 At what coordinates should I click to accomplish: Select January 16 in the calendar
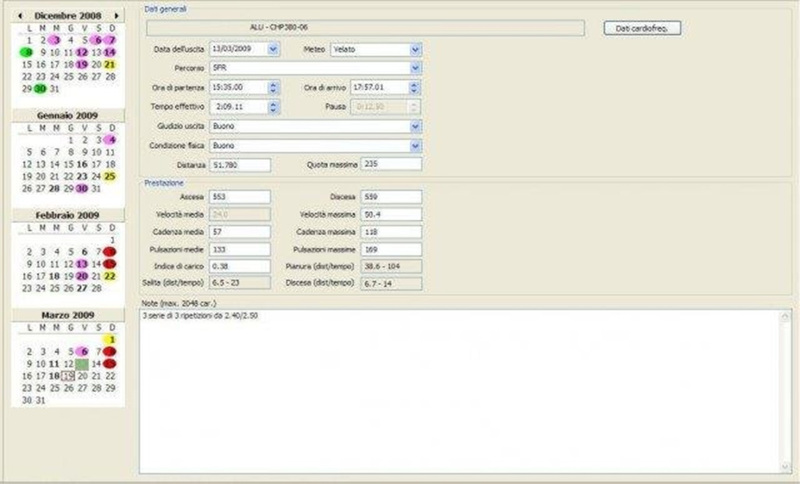pyautogui.click(x=82, y=164)
